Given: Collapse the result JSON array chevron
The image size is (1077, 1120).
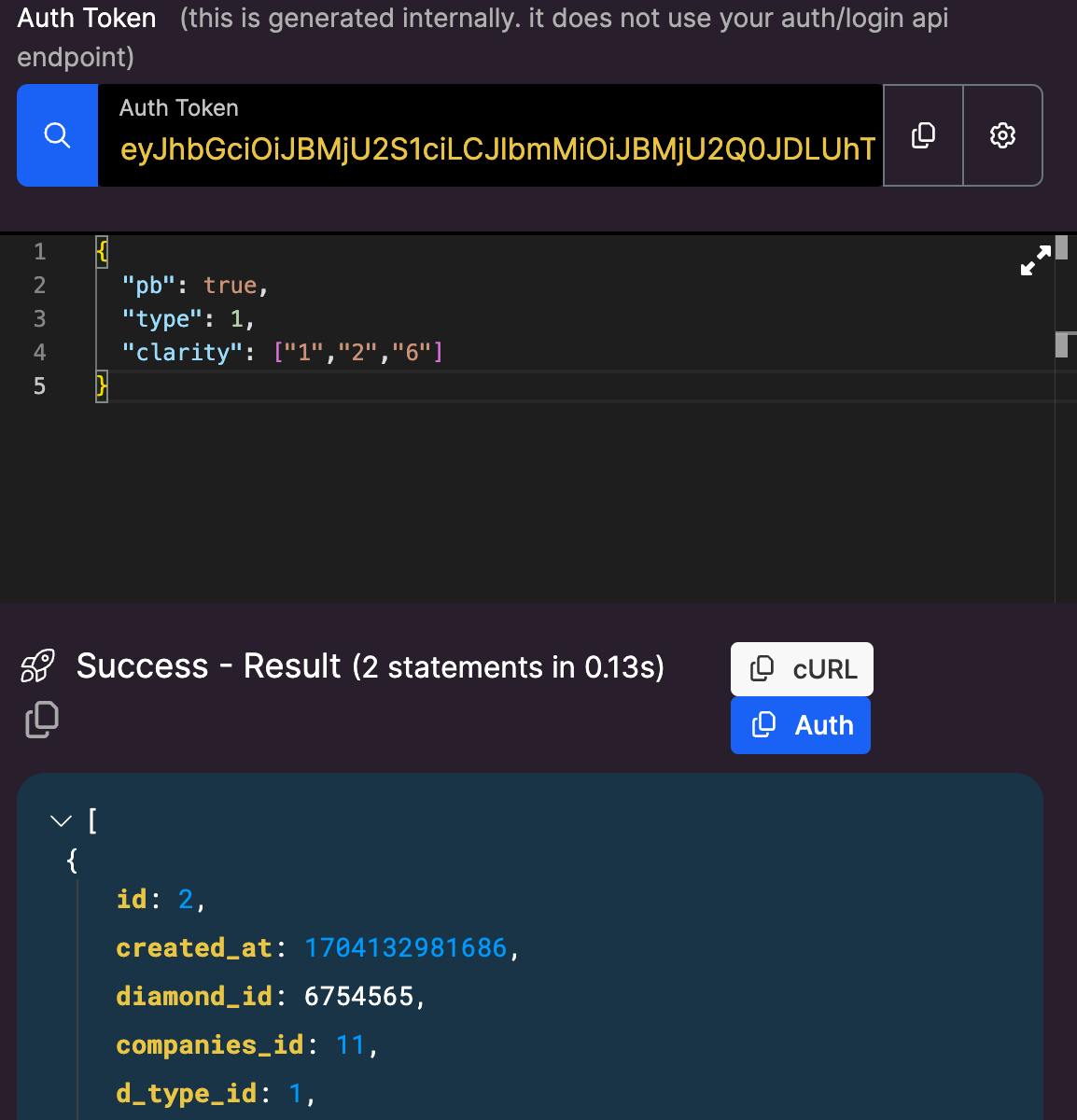Looking at the screenshot, I should point(61,821).
